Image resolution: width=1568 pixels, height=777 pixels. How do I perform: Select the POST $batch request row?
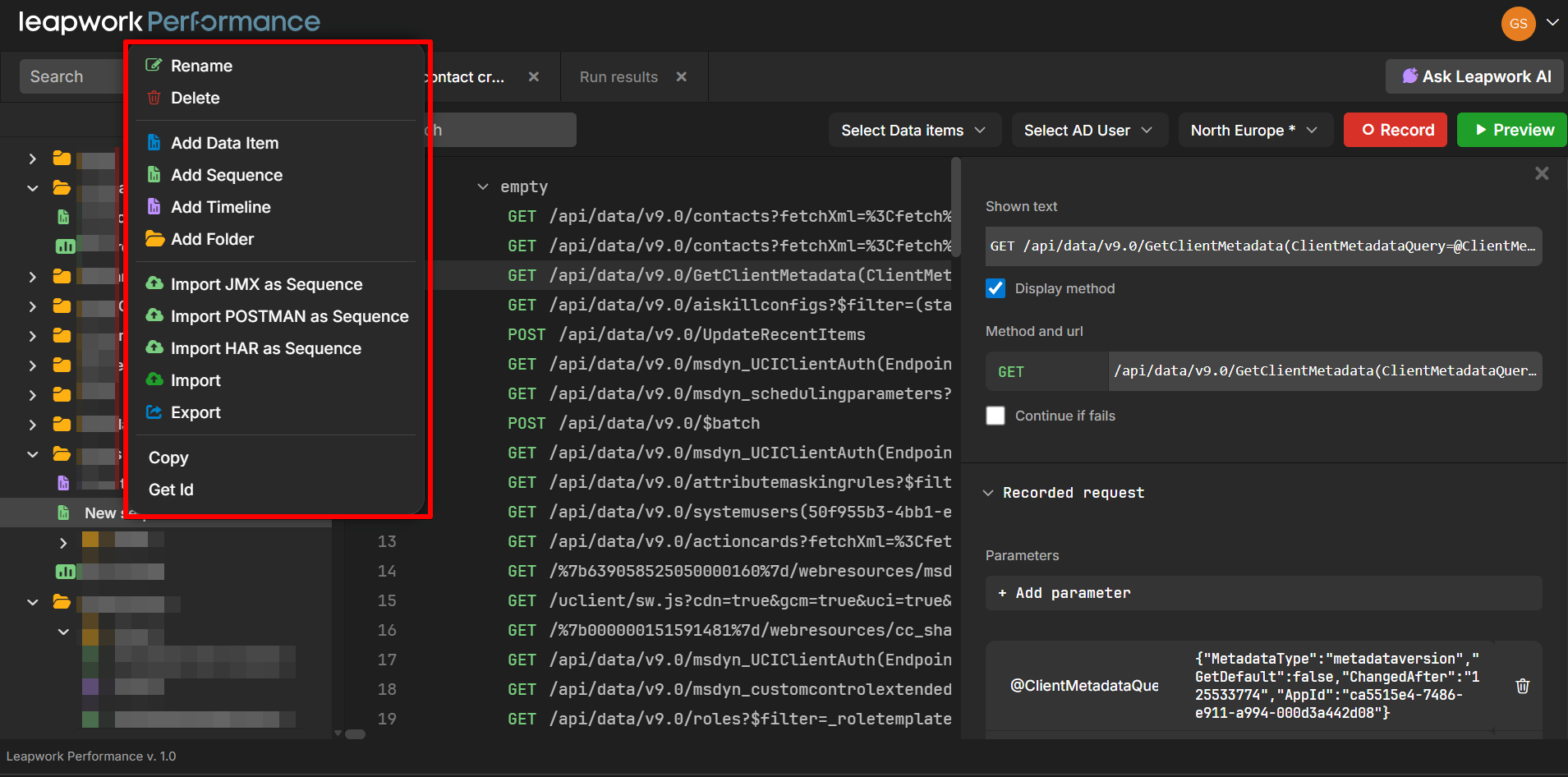(x=634, y=423)
